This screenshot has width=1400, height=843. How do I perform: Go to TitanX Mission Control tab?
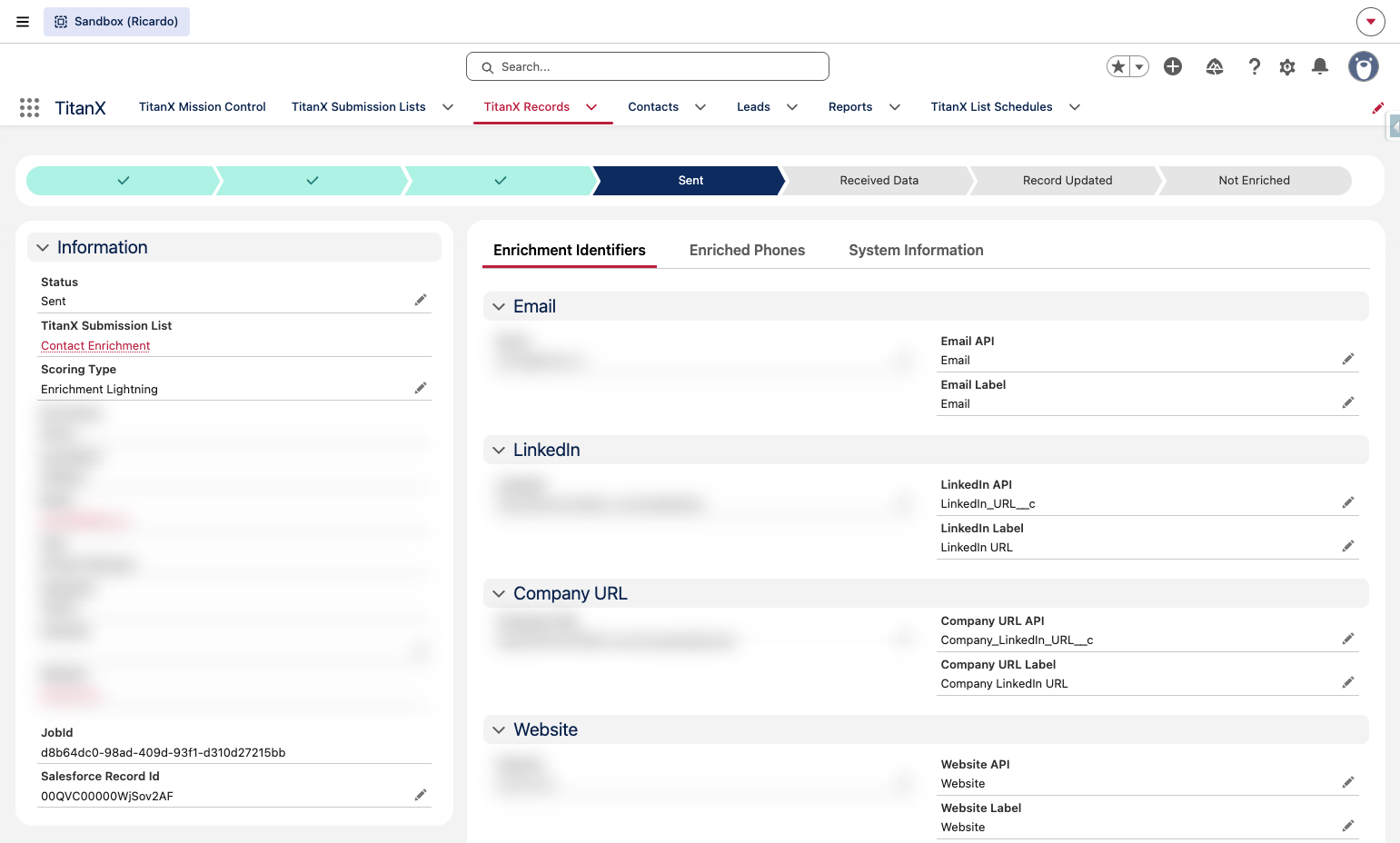pos(202,107)
